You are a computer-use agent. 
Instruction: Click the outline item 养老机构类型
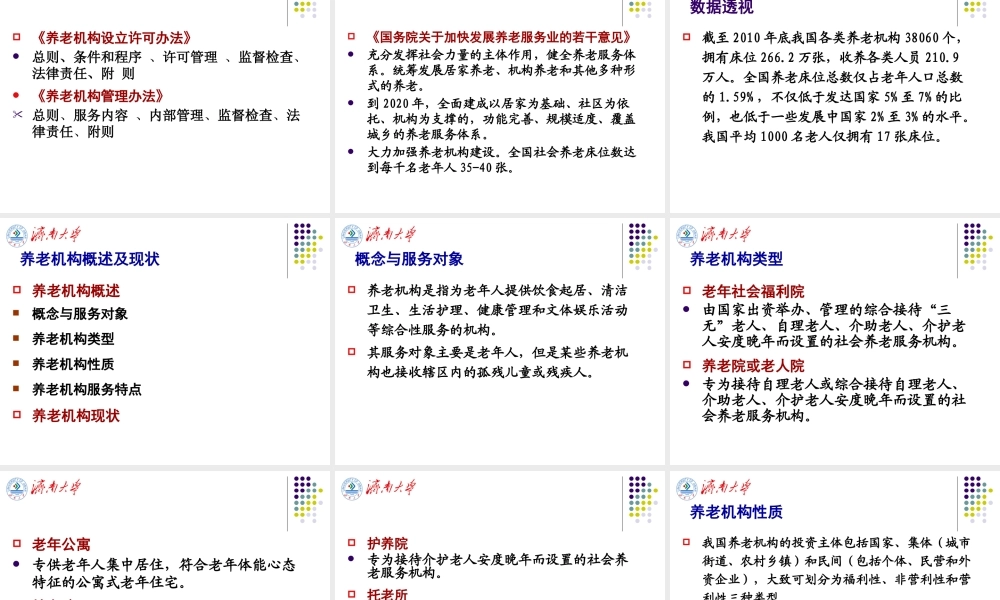[x=73, y=339]
